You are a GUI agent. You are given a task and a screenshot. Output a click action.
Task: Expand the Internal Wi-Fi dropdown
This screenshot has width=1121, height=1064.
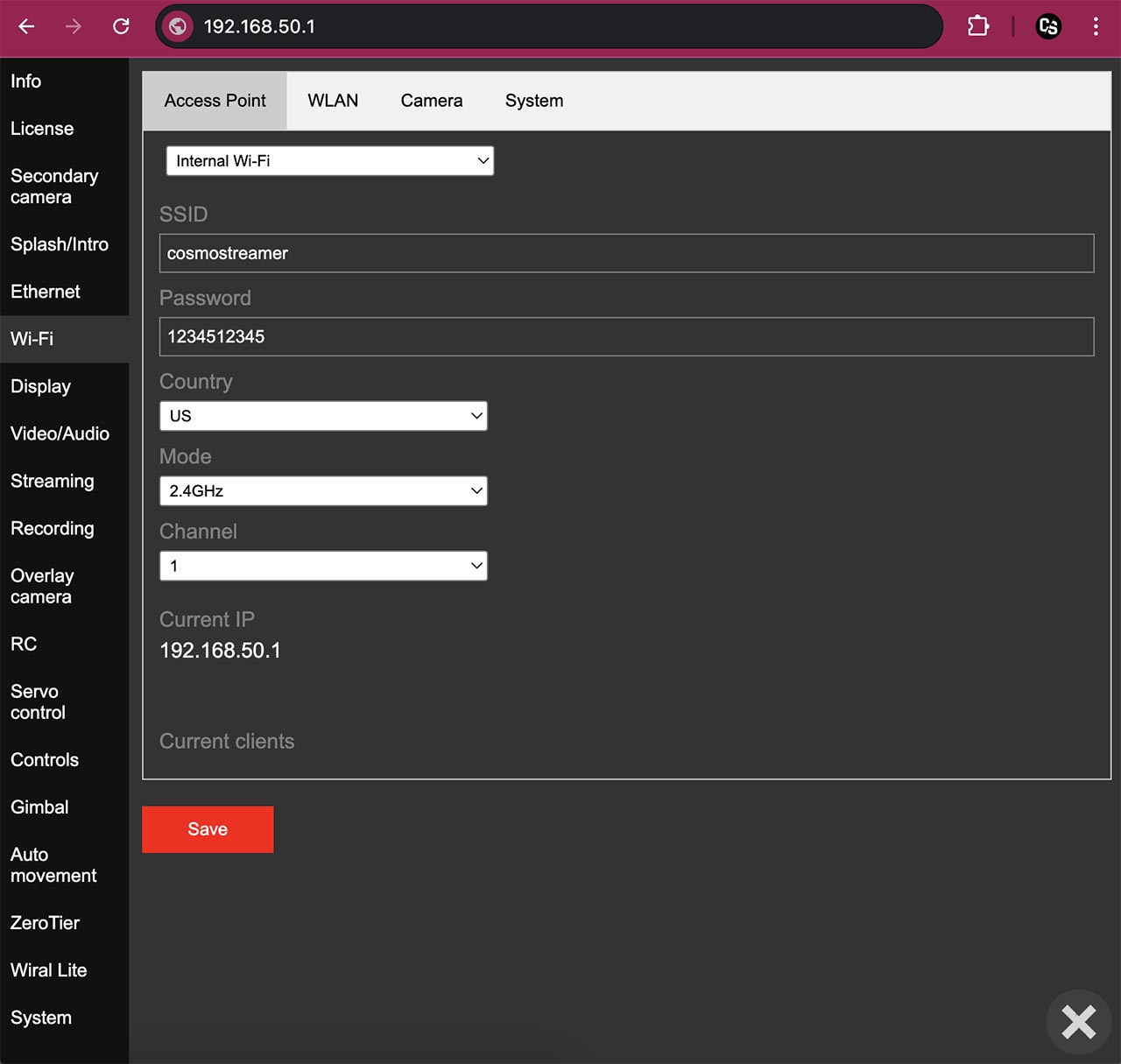pos(330,161)
